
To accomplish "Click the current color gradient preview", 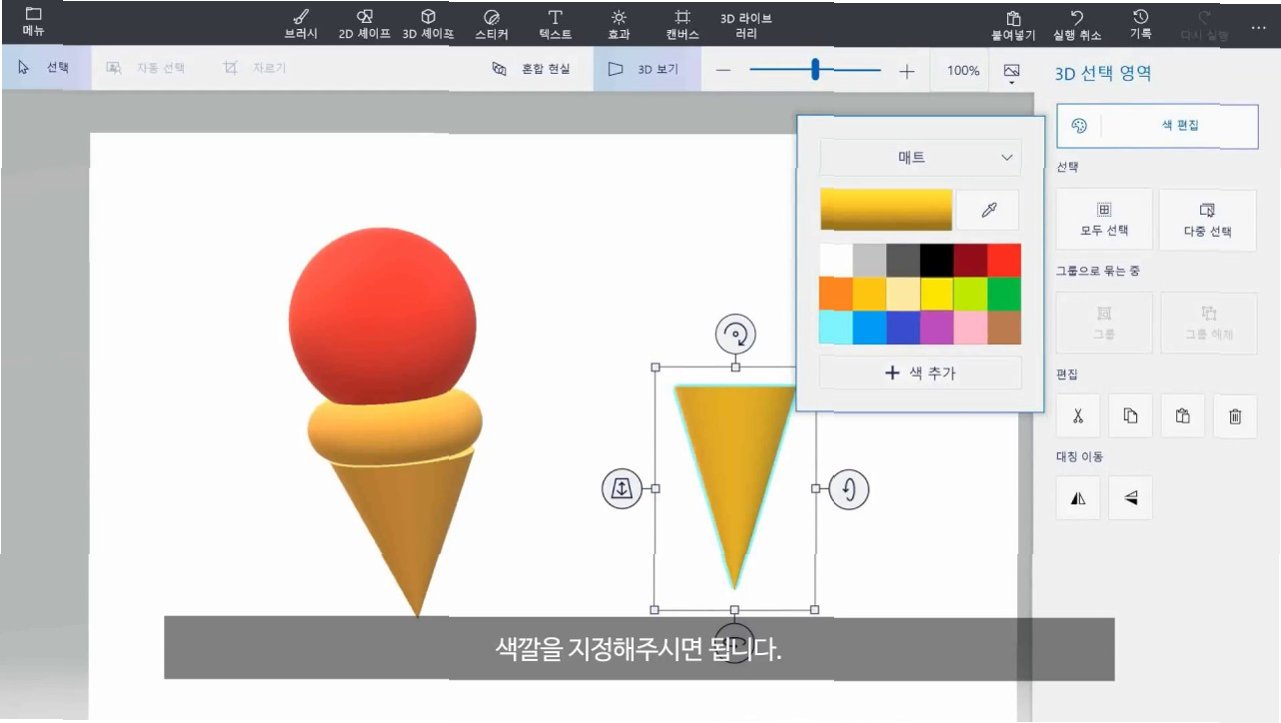I will (886, 210).
